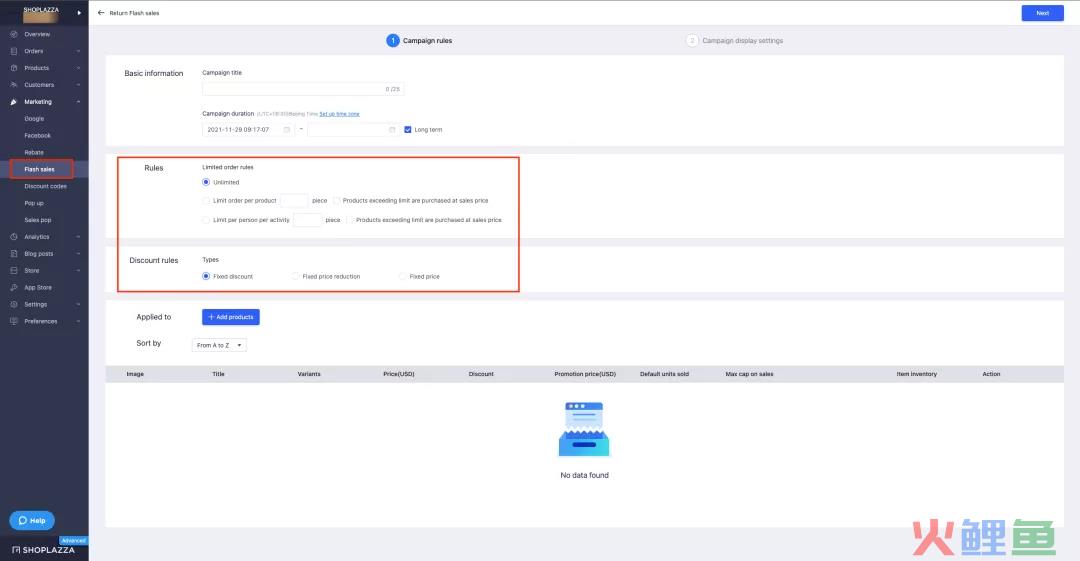
Task: Expand the Customers submenu chevron
Action: [x=79, y=85]
